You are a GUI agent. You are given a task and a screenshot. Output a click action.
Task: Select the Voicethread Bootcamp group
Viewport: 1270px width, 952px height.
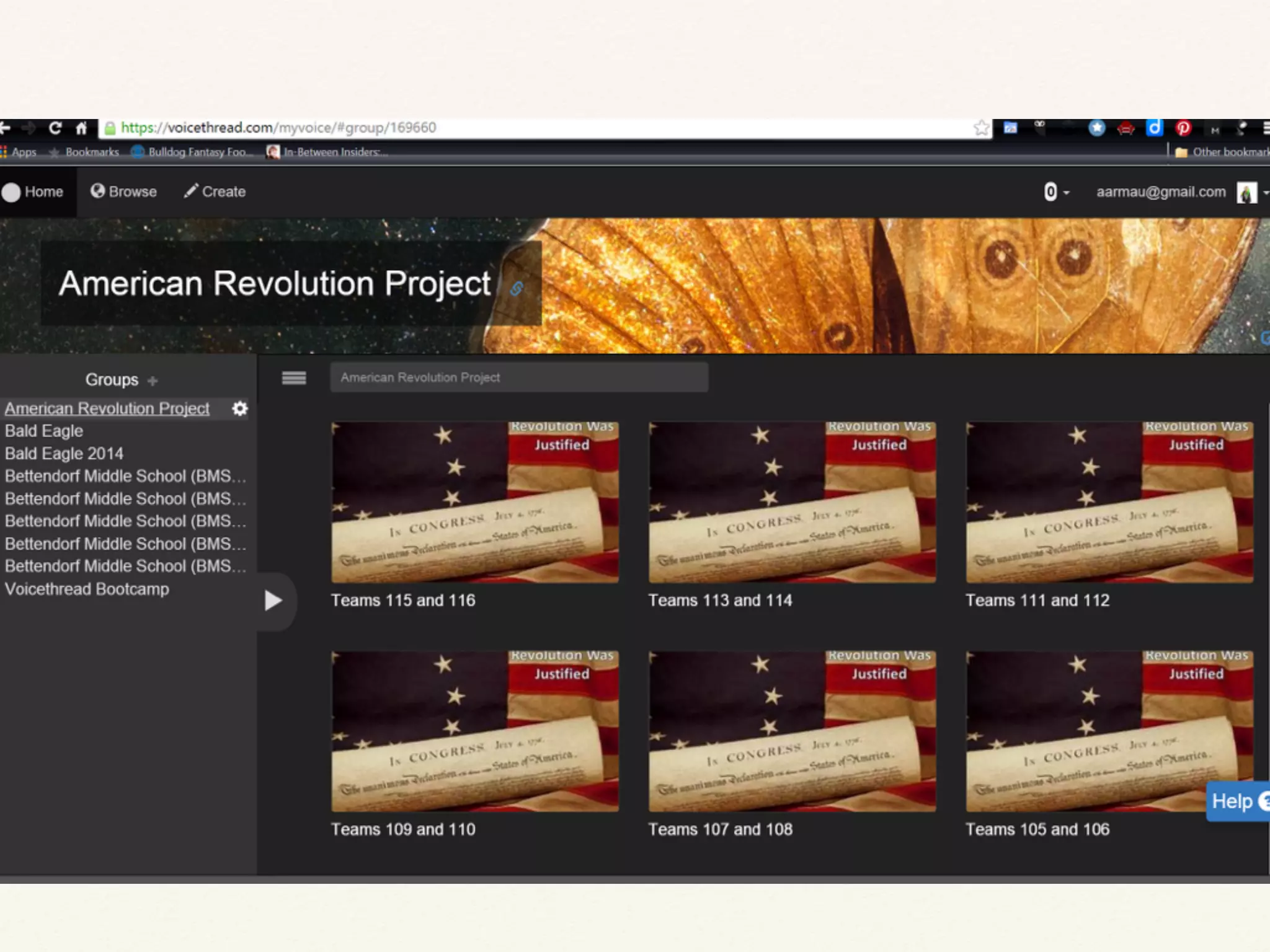tap(87, 589)
